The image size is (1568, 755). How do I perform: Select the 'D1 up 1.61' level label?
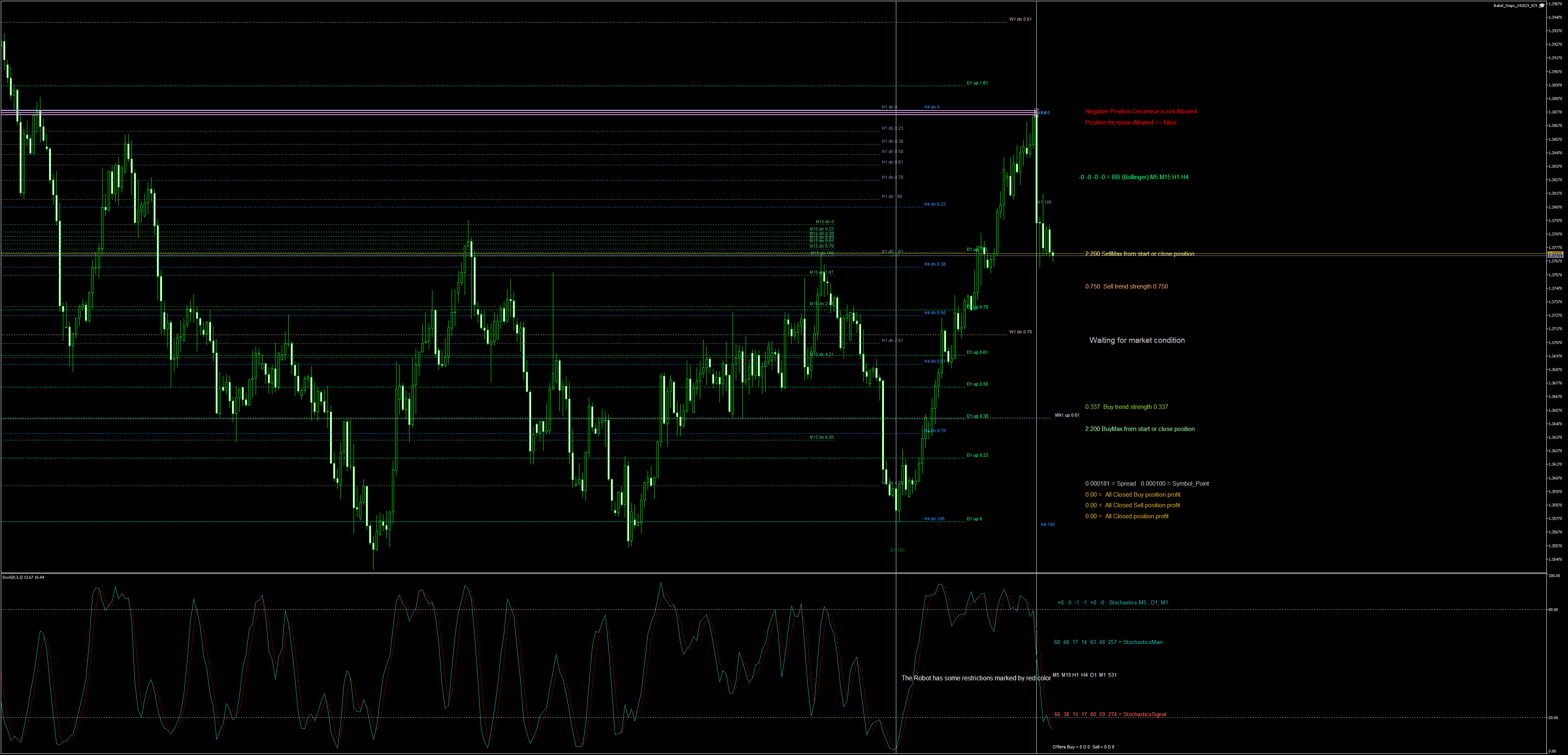click(x=977, y=83)
